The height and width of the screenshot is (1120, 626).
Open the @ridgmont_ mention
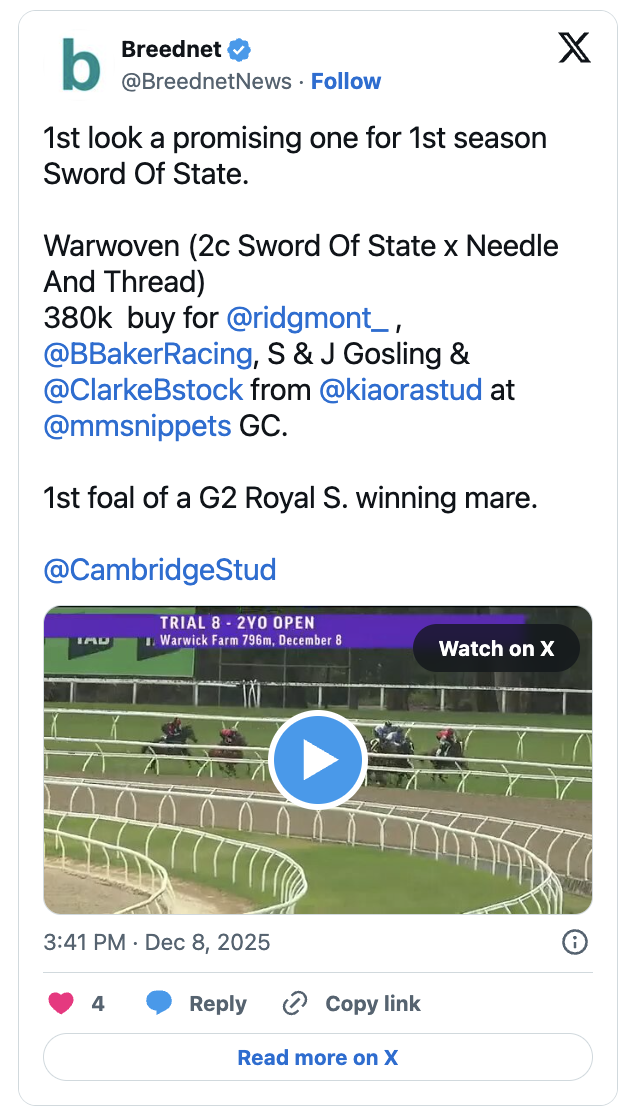(307, 319)
